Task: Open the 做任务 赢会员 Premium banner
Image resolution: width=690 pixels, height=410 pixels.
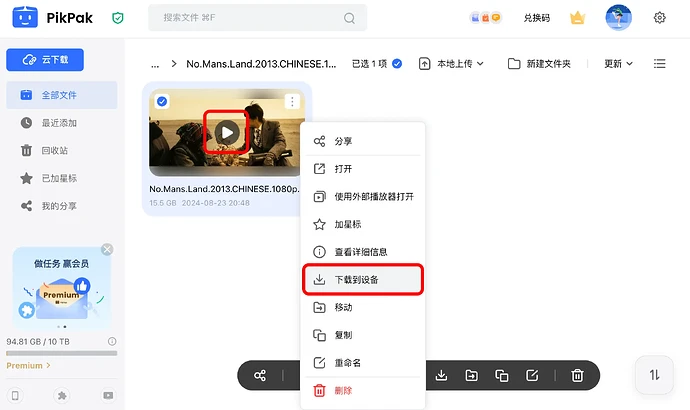Action: (62, 288)
